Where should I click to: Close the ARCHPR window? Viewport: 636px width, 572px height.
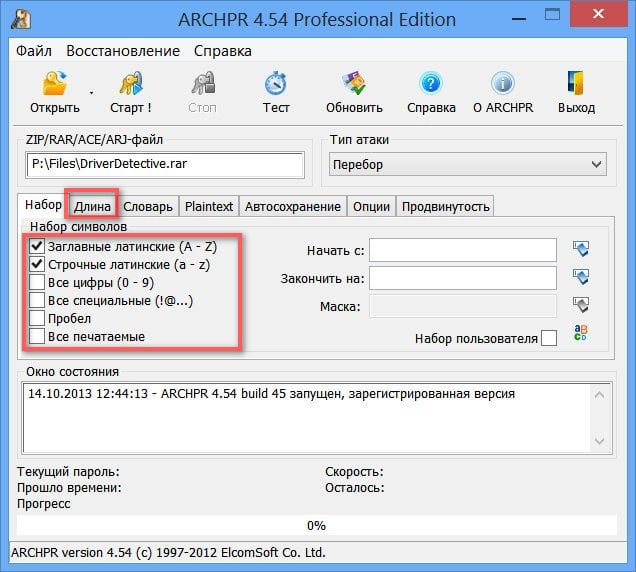point(598,14)
